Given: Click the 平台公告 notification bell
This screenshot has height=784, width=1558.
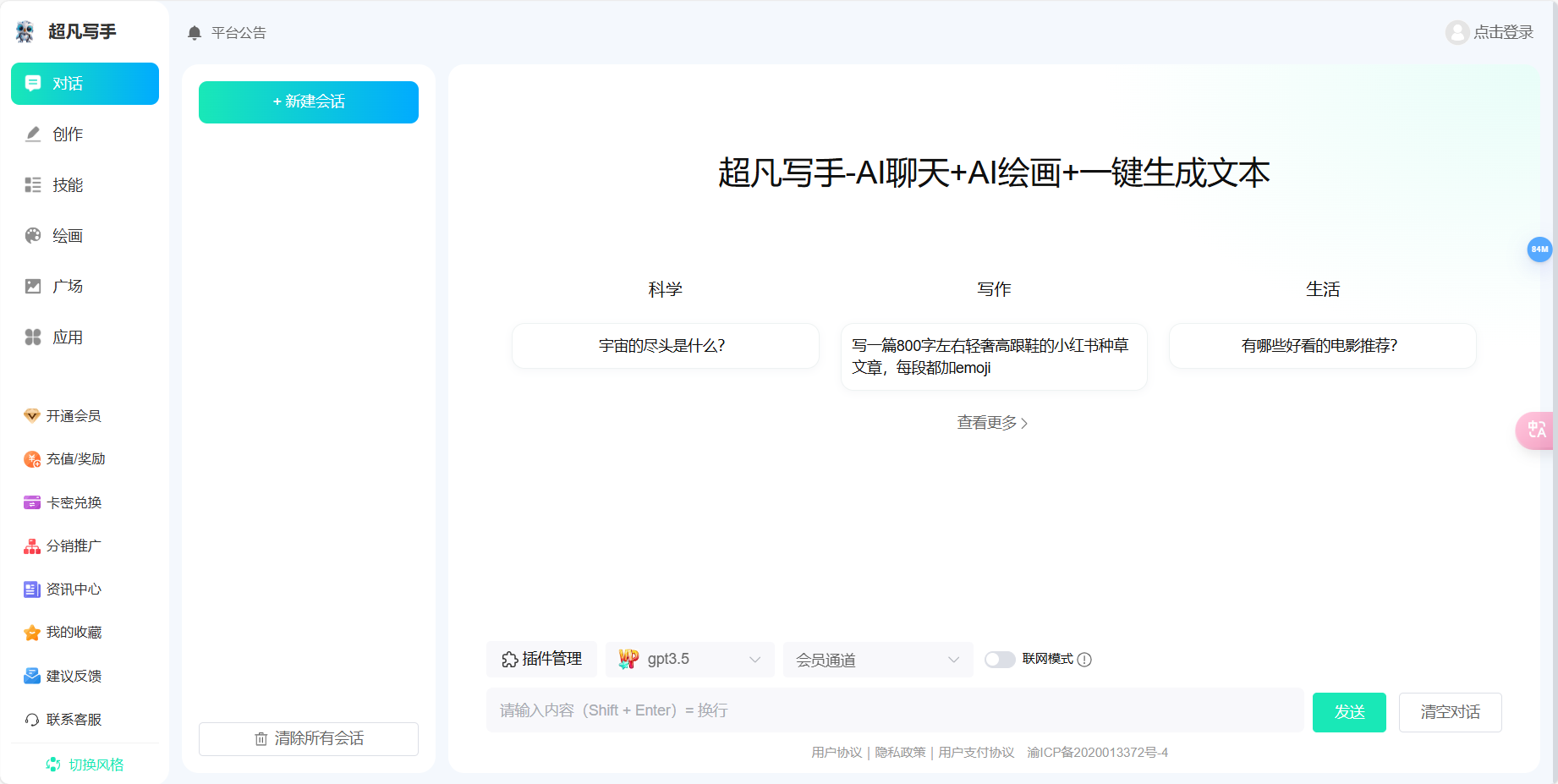Looking at the screenshot, I should coord(194,32).
